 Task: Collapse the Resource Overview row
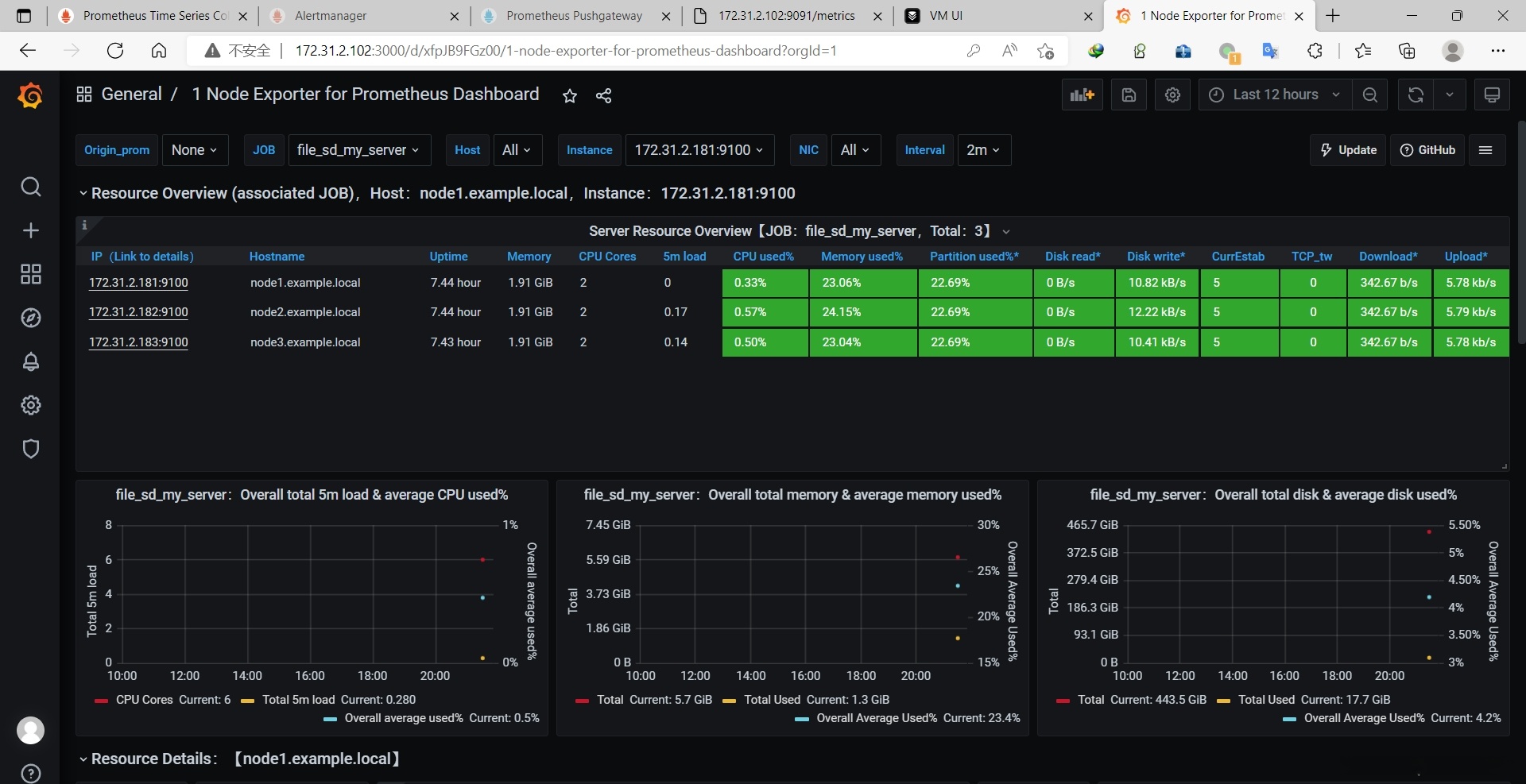pyautogui.click(x=436, y=193)
